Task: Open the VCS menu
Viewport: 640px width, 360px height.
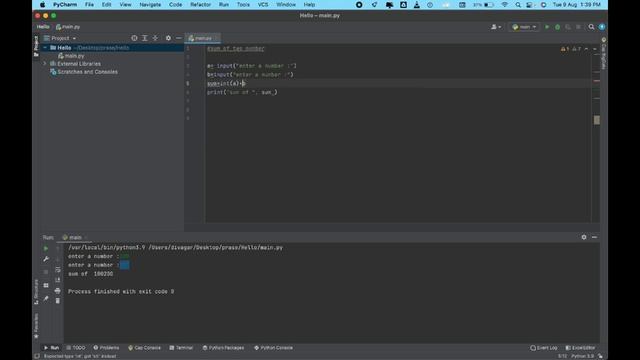Action: (263, 5)
